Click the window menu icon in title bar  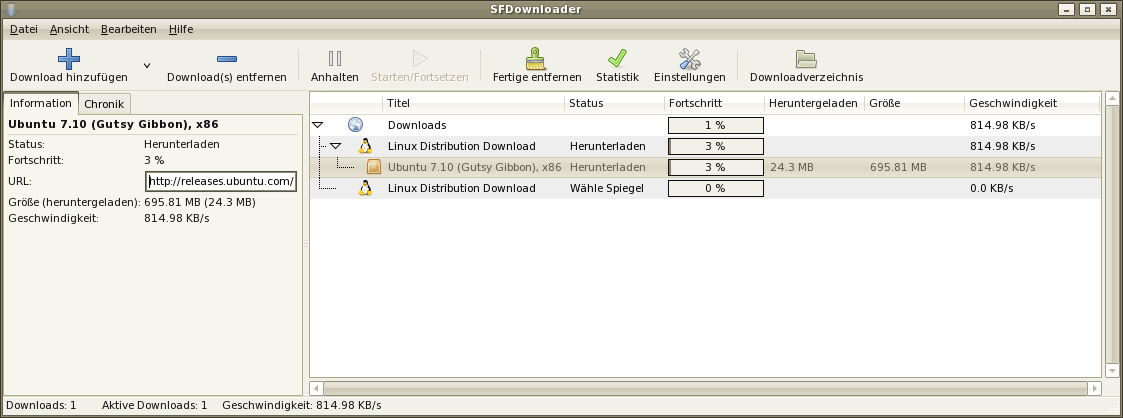point(9,9)
